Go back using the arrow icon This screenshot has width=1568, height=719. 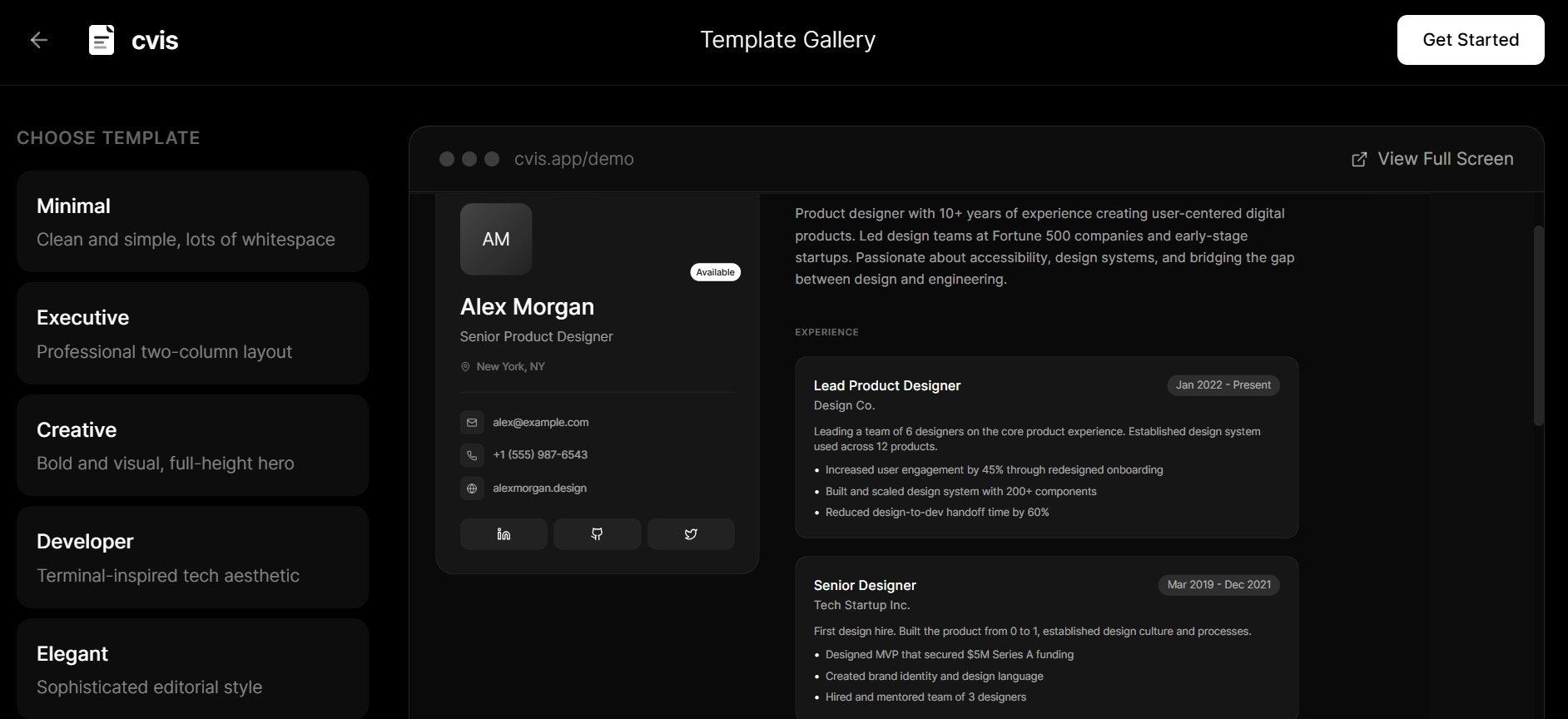click(39, 40)
